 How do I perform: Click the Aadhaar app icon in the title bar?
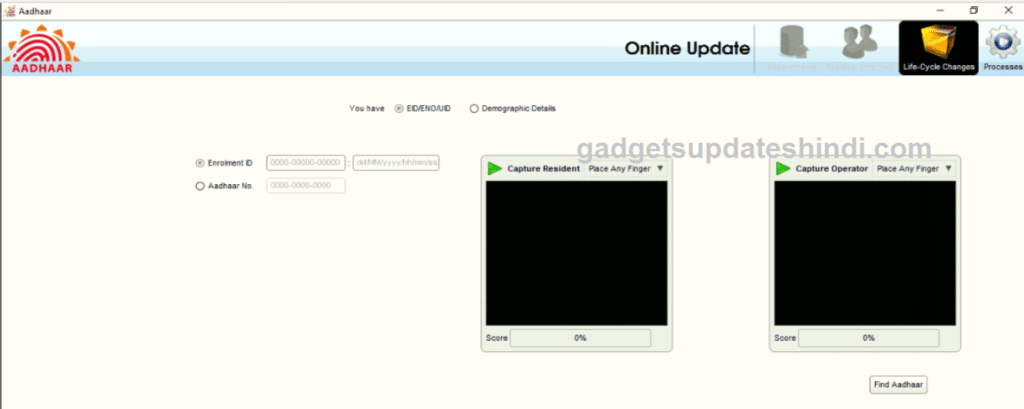9,10
